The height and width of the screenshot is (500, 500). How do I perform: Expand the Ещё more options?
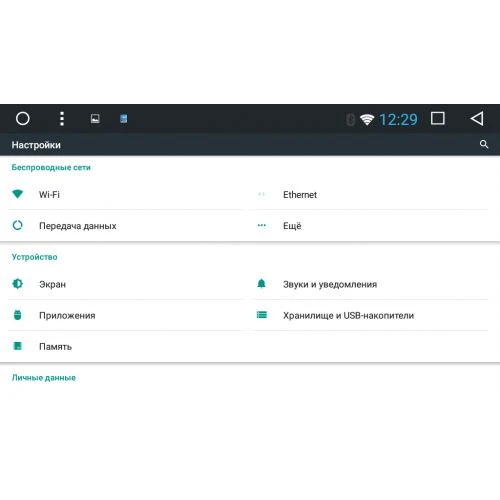click(x=370, y=226)
